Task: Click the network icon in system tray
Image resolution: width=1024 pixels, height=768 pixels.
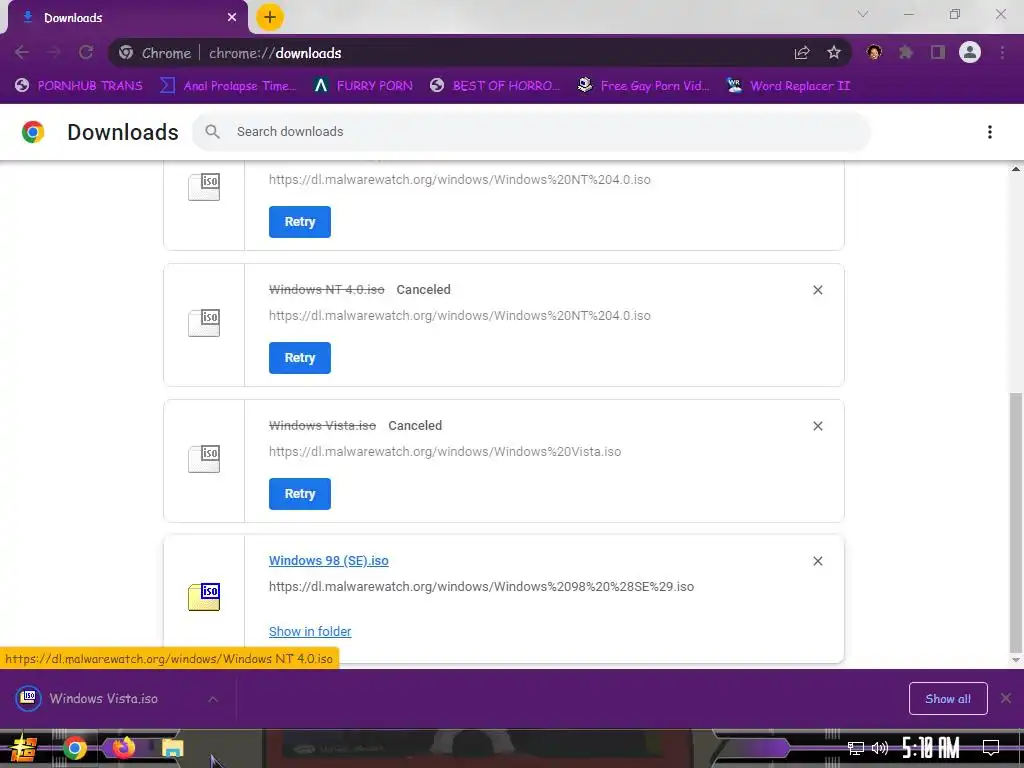Action: pos(855,748)
